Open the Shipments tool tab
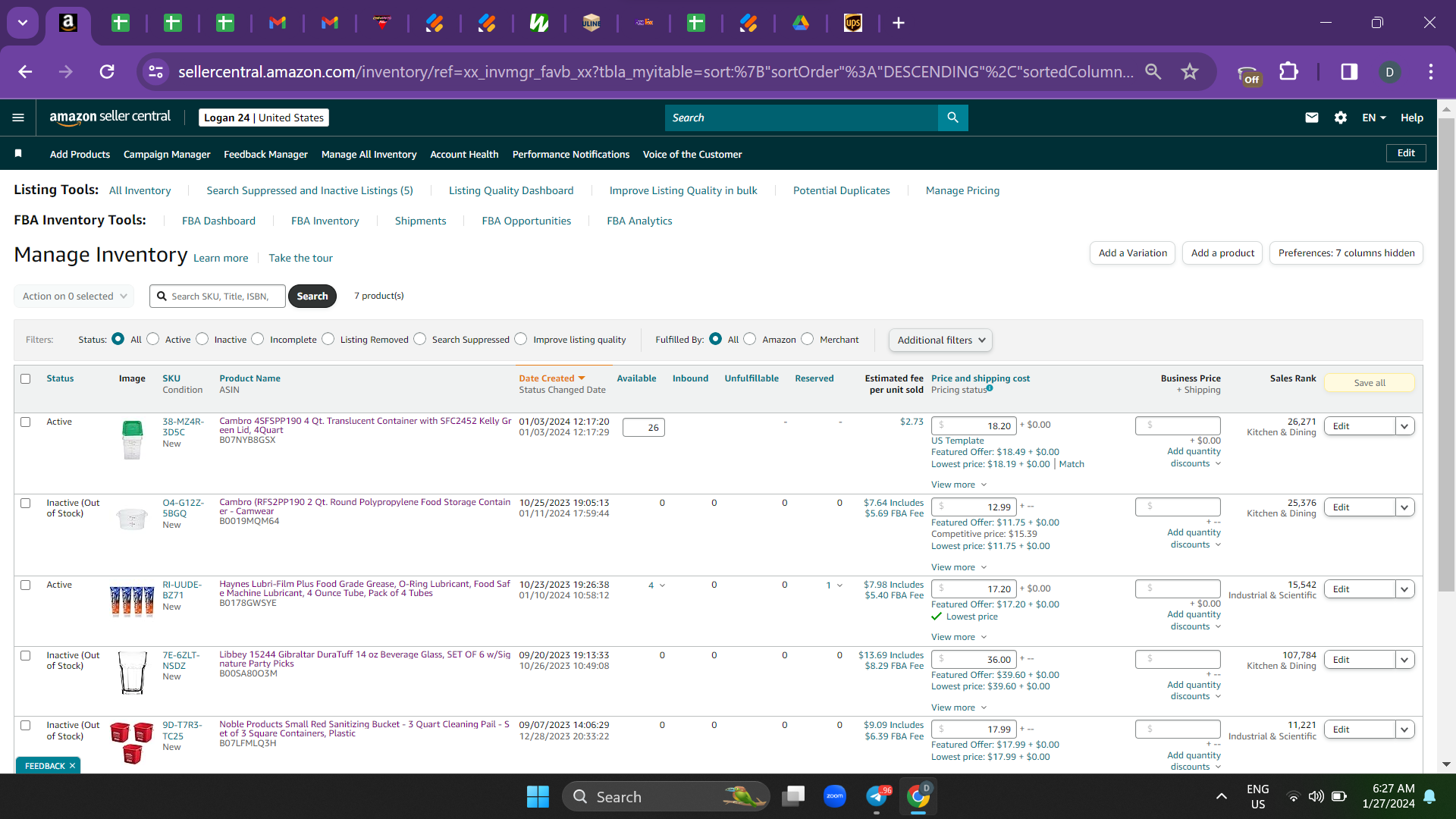The height and width of the screenshot is (819, 1456). (420, 221)
